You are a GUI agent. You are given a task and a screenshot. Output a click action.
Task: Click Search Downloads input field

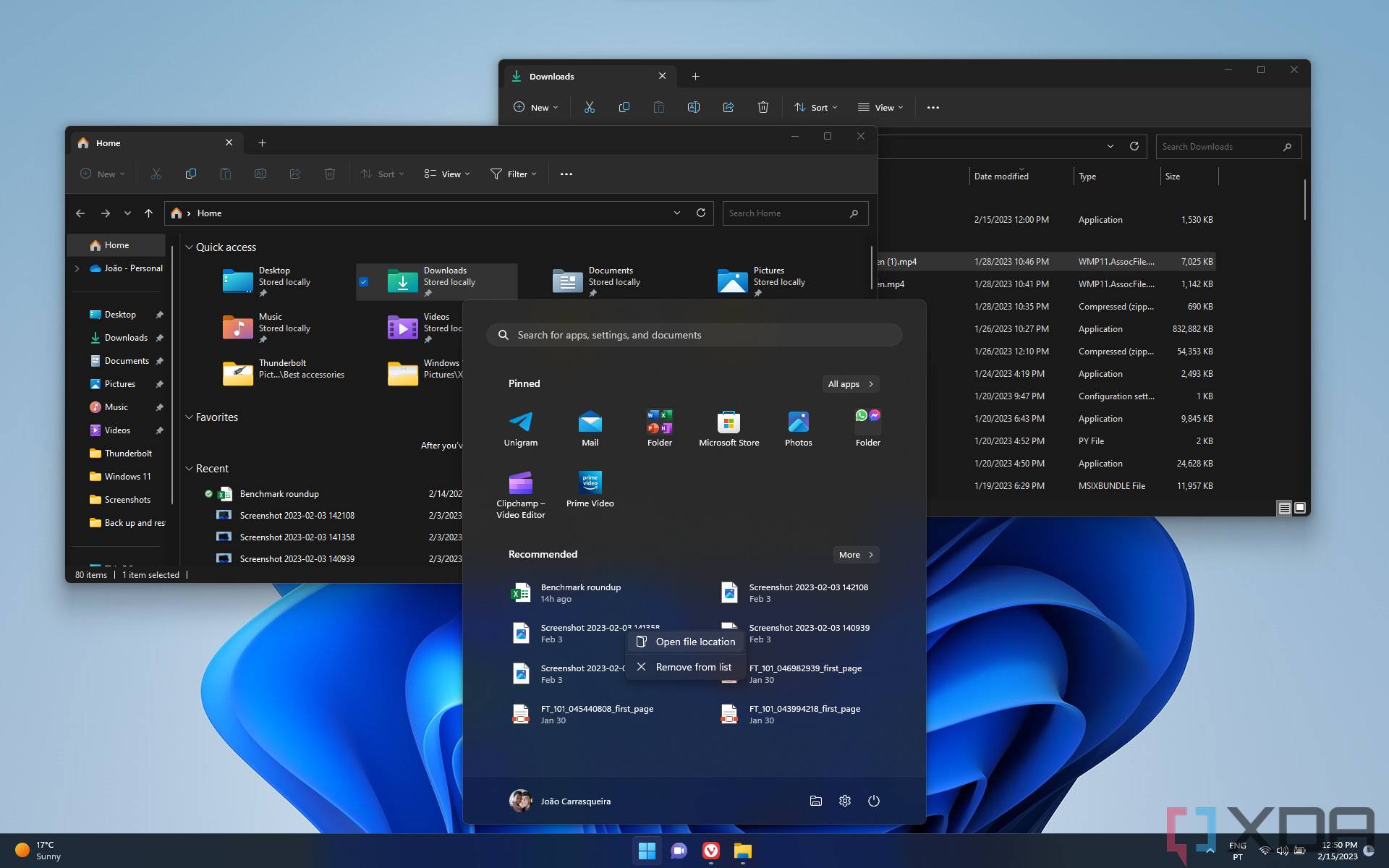click(1228, 146)
